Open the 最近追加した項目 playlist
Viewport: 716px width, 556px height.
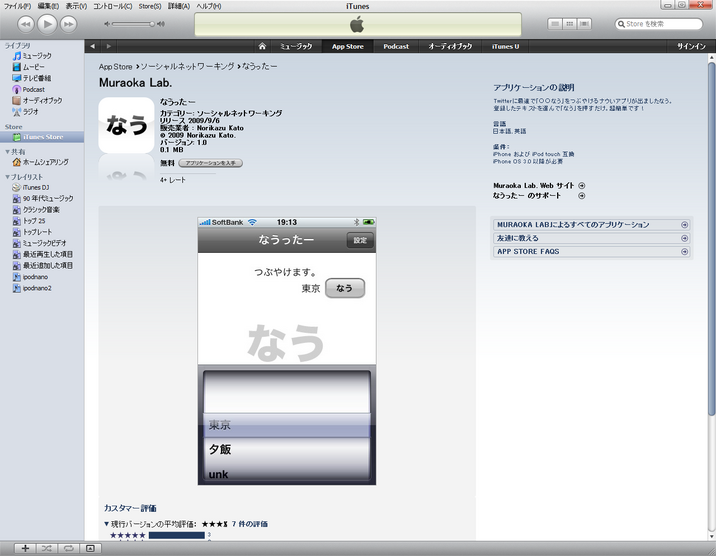tap(42, 266)
